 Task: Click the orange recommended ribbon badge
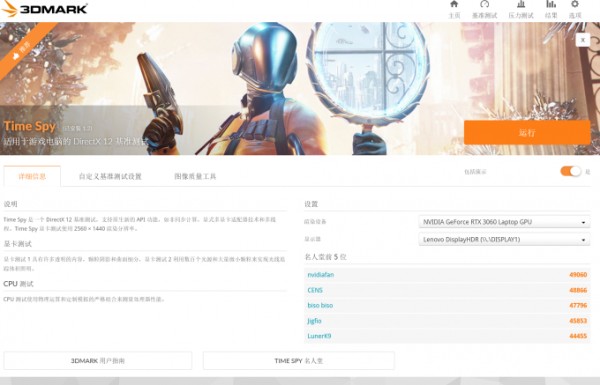pyautogui.click(x=23, y=49)
